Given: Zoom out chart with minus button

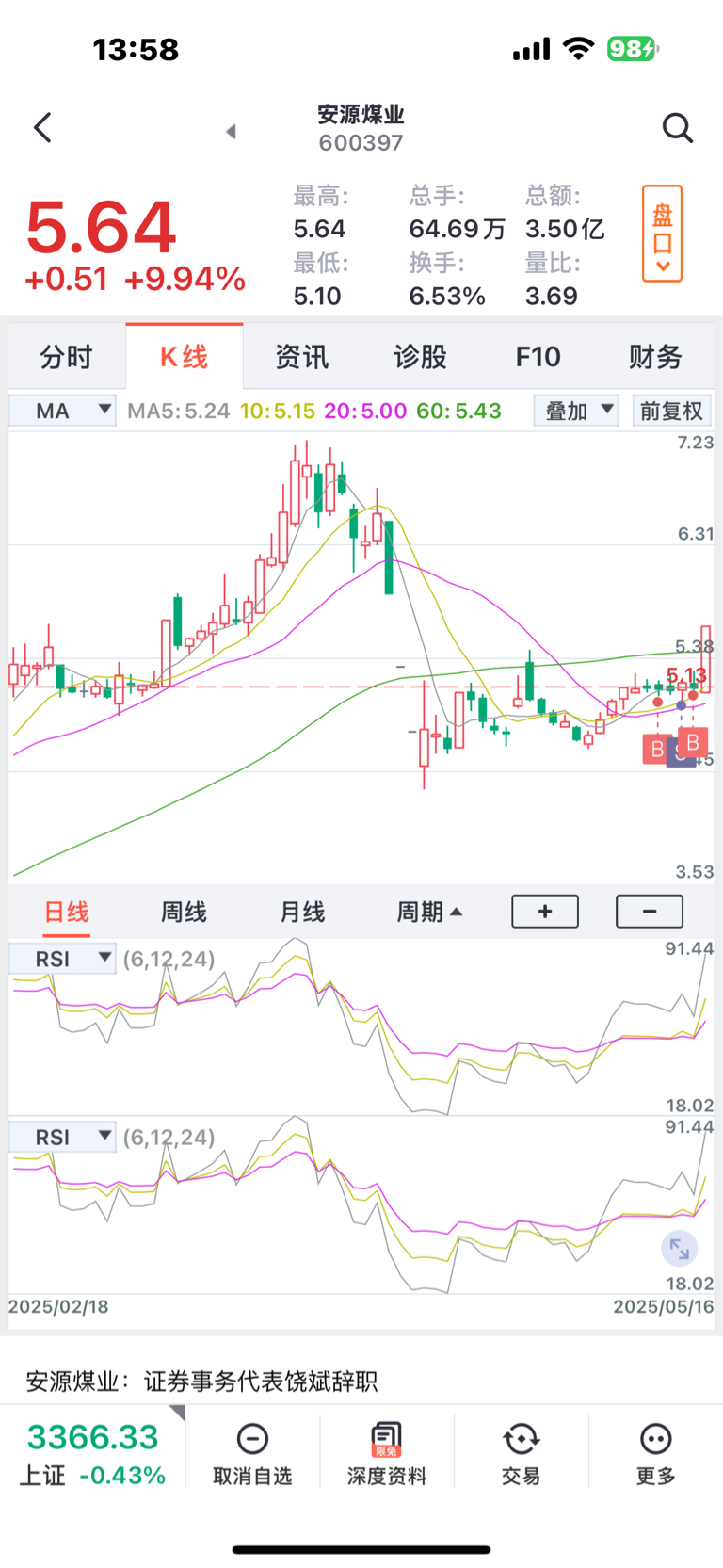Looking at the screenshot, I should [650, 911].
